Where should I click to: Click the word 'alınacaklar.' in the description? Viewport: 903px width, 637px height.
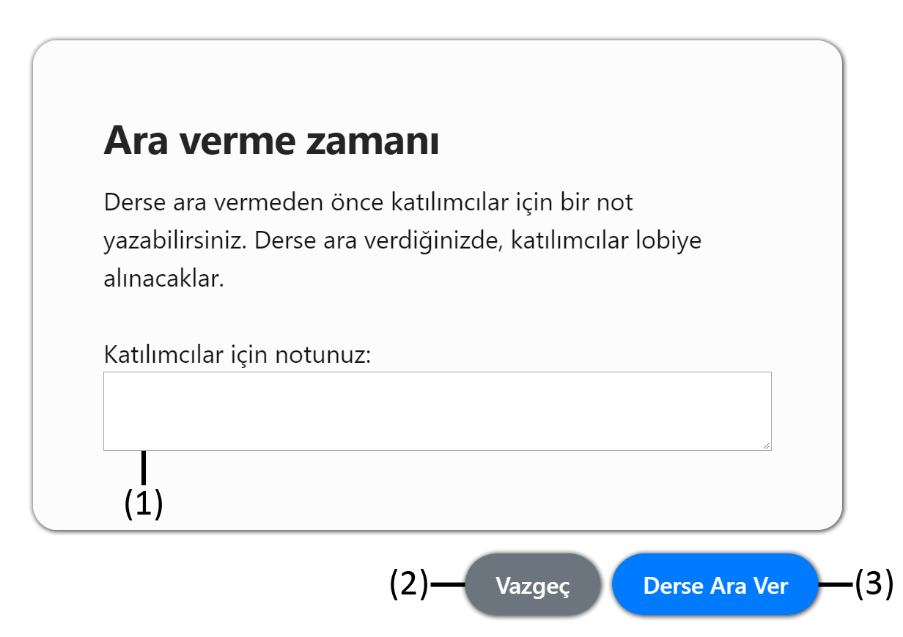[164, 279]
